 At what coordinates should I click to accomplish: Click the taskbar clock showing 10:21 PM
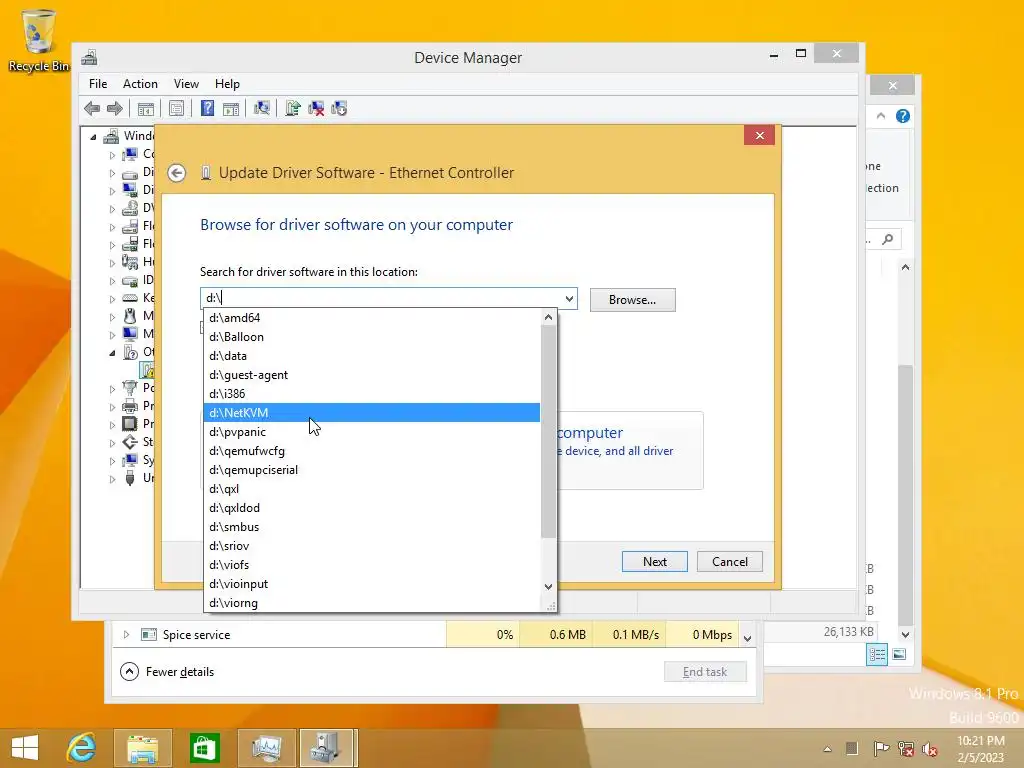point(980,749)
